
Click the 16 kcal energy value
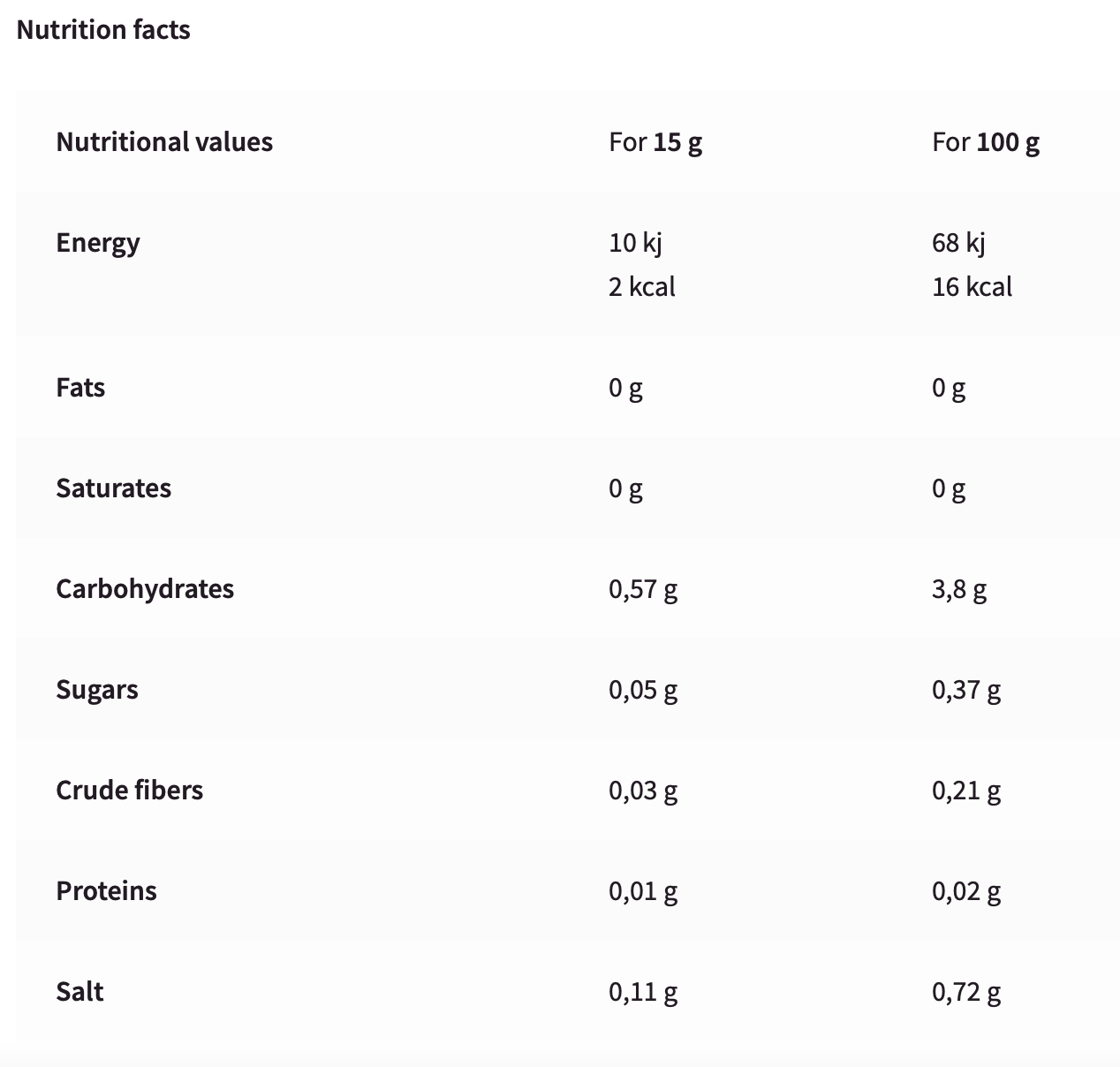pos(972,287)
